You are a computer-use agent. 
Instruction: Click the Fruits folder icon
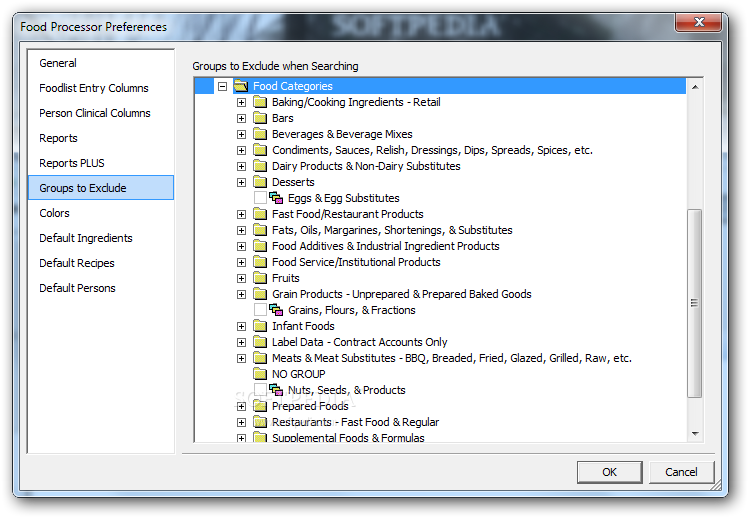point(260,278)
